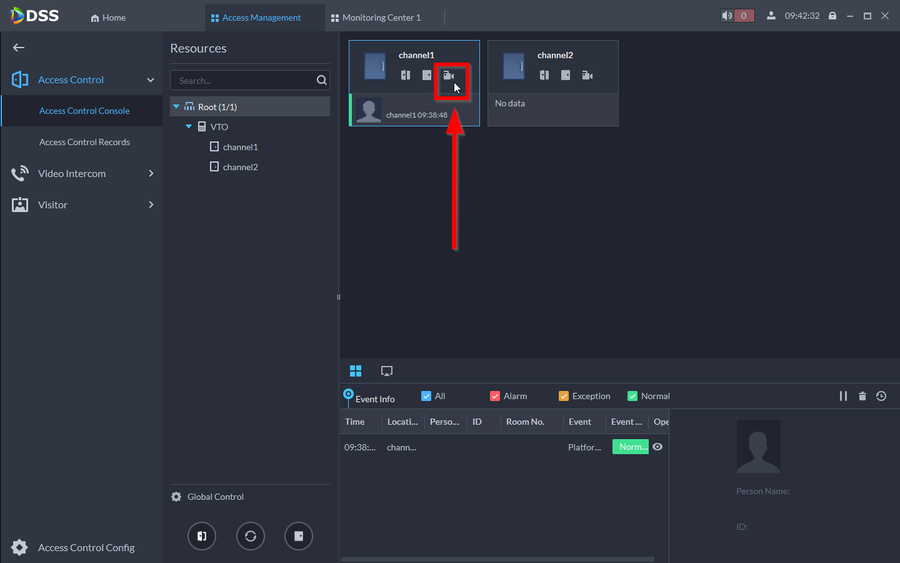
Task: Select channel2 in the resource tree
Action: (240, 167)
